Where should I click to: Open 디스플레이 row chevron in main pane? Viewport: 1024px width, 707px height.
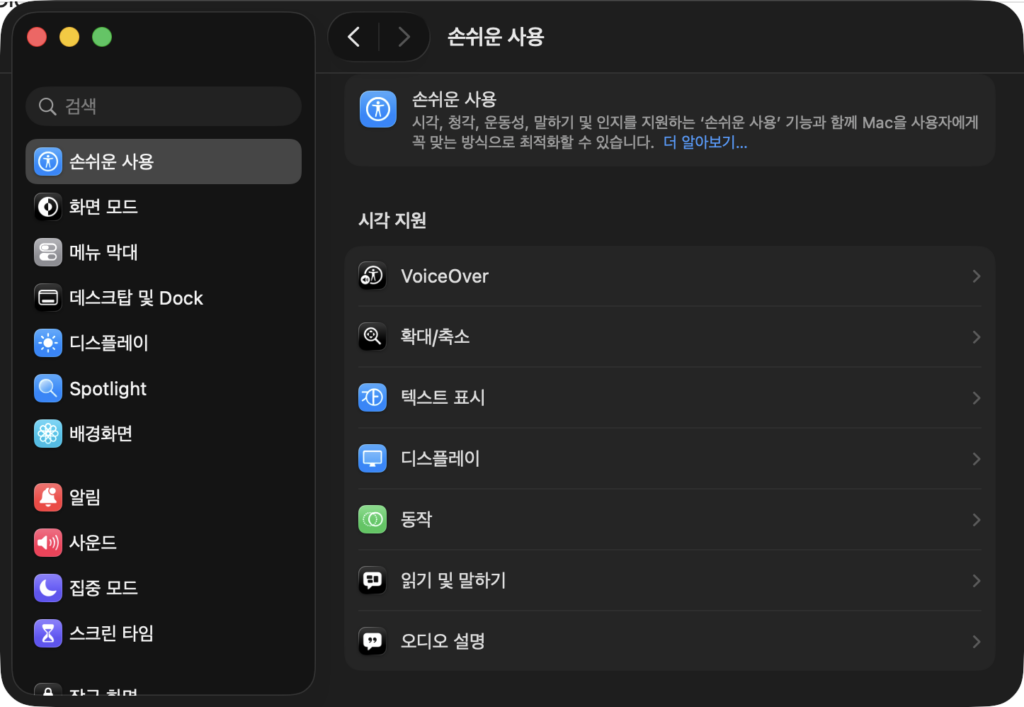click(x=976, y=459)
